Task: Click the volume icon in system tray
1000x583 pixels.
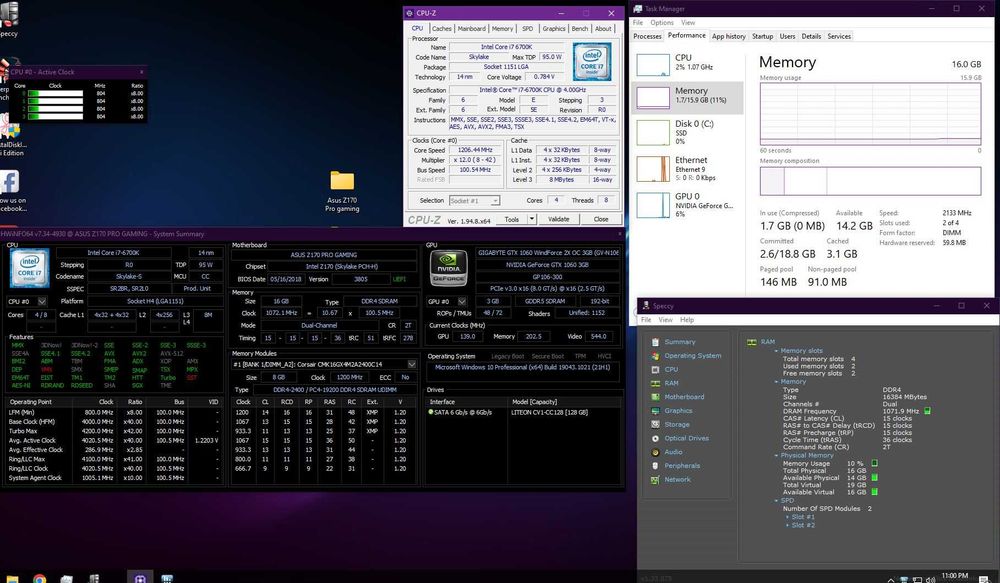Action: [x=930, y=579]
